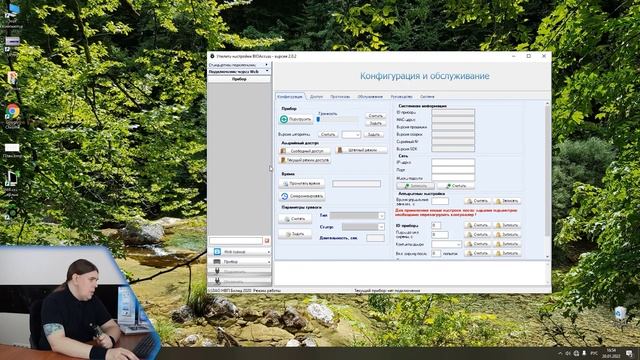
Task: Click Записать for lock control time
Action: tap(507, 201)
